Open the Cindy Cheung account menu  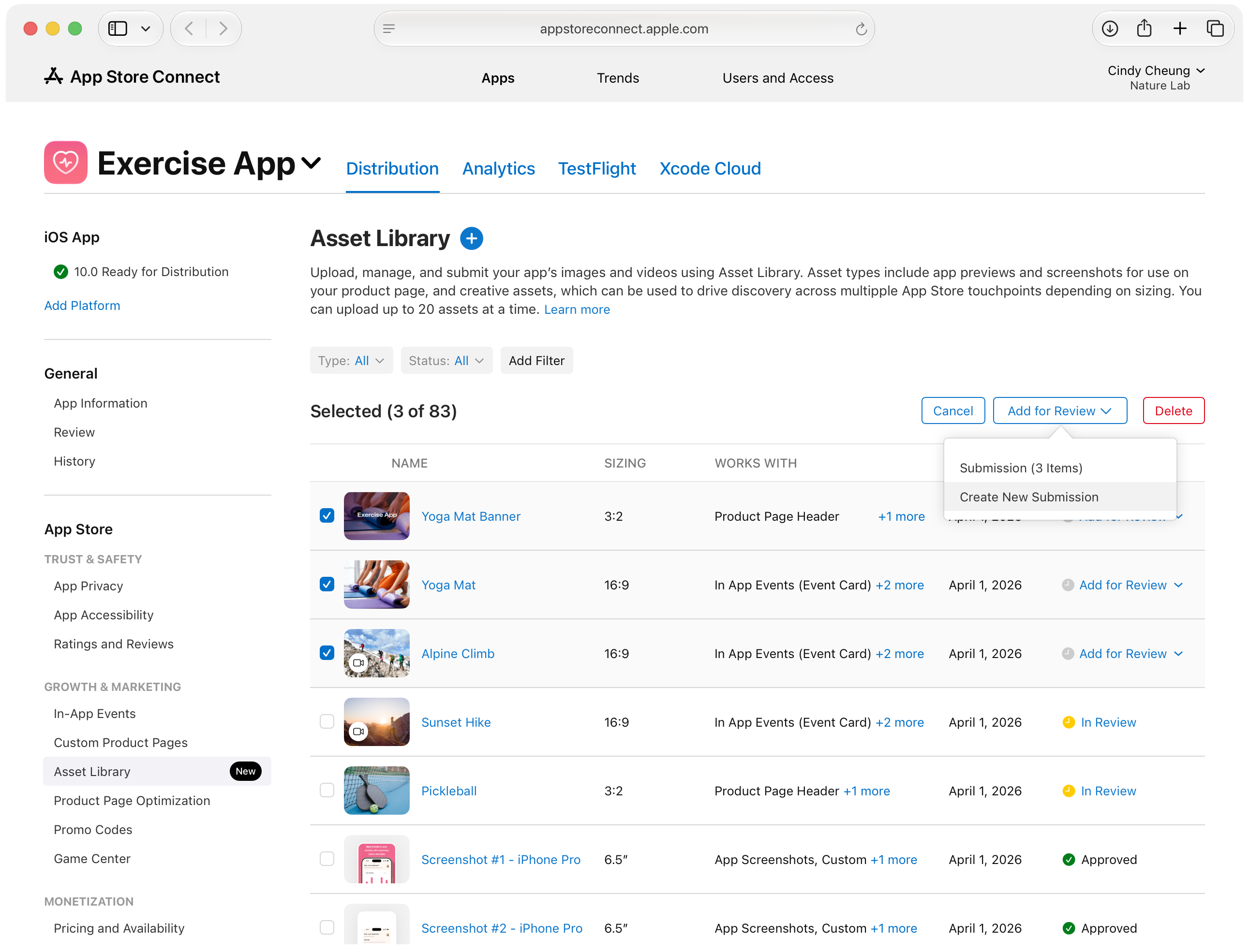pyautogui.click(x=1156, y=71)
